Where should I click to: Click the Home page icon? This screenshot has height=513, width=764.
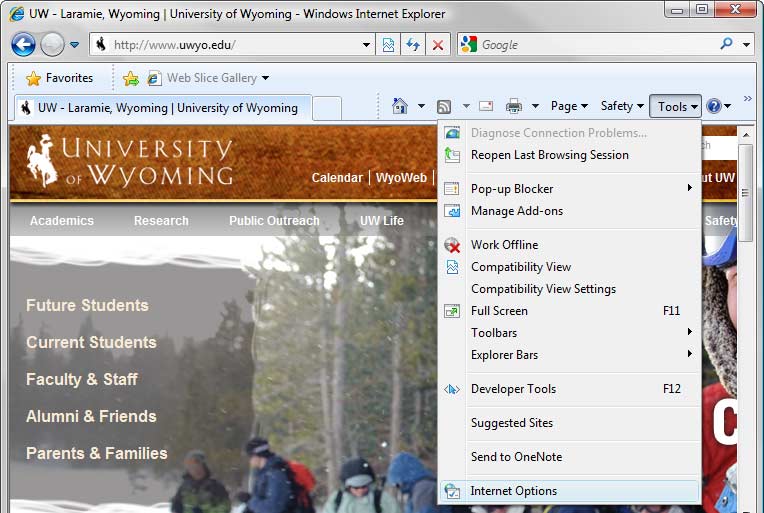[400, 106]
